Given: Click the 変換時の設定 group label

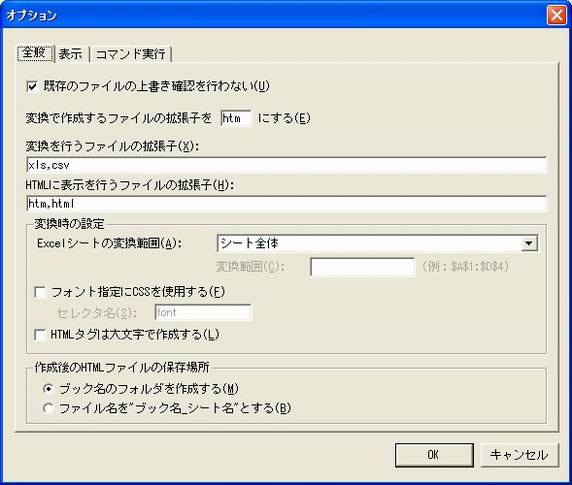Looking at the screenshot, I should (69, 224).
